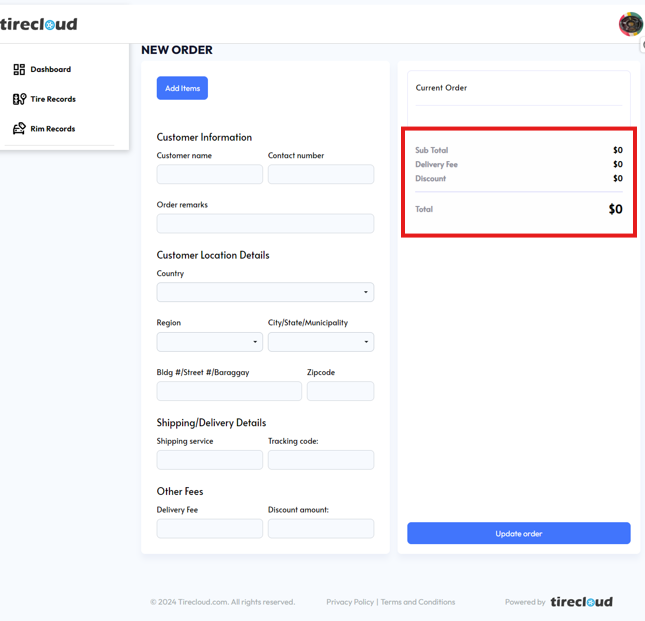Click the Contact number field
Image resolution: width=645 pixels, height=621 pixels.
coord(321,174)
